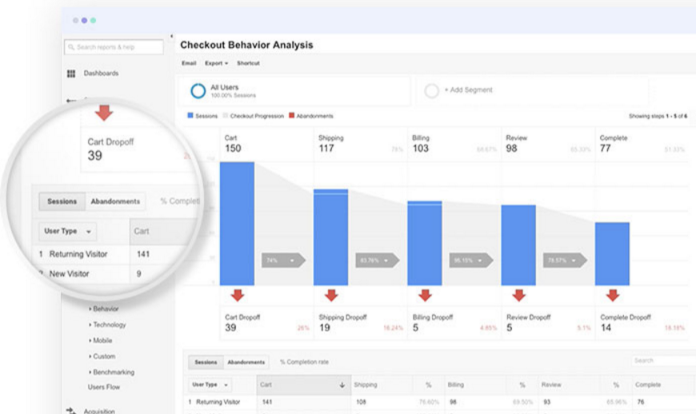Click the blue Billing funnel bar
696x414 pixels.
425,243
